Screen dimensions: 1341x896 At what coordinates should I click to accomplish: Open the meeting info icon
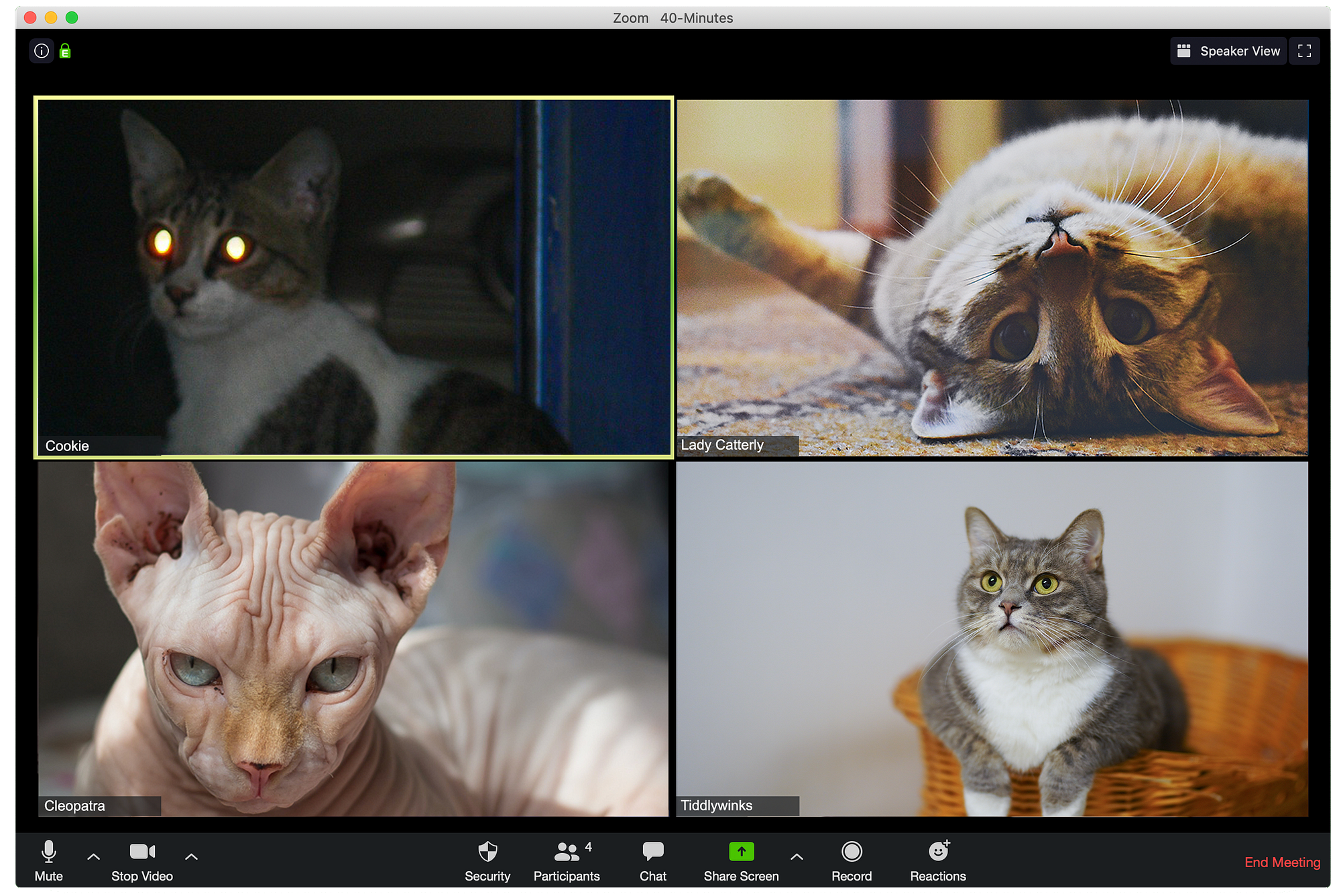[x=42, y=51]
